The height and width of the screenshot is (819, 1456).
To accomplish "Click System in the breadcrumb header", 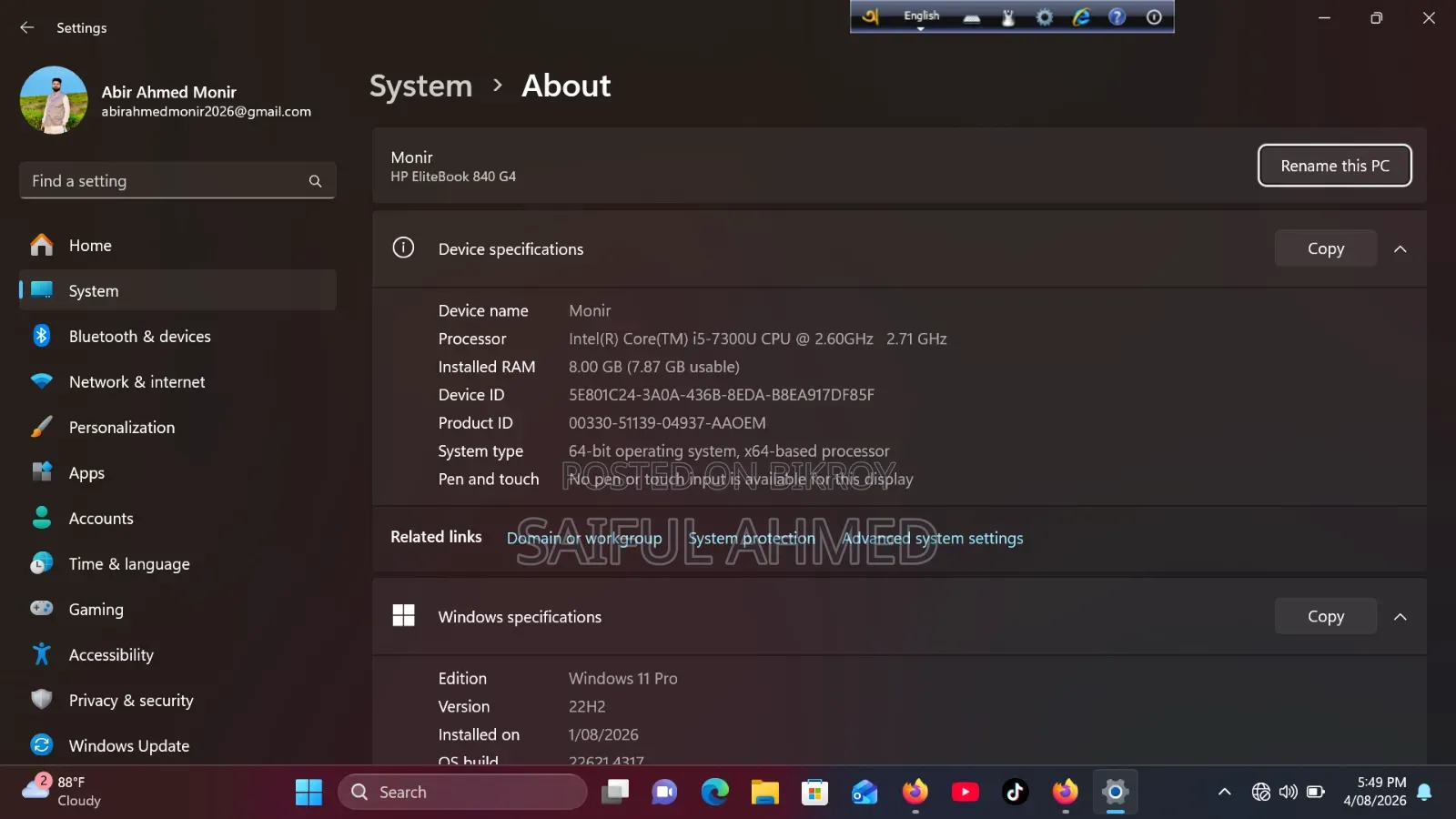I will click(x=421, y=86).
